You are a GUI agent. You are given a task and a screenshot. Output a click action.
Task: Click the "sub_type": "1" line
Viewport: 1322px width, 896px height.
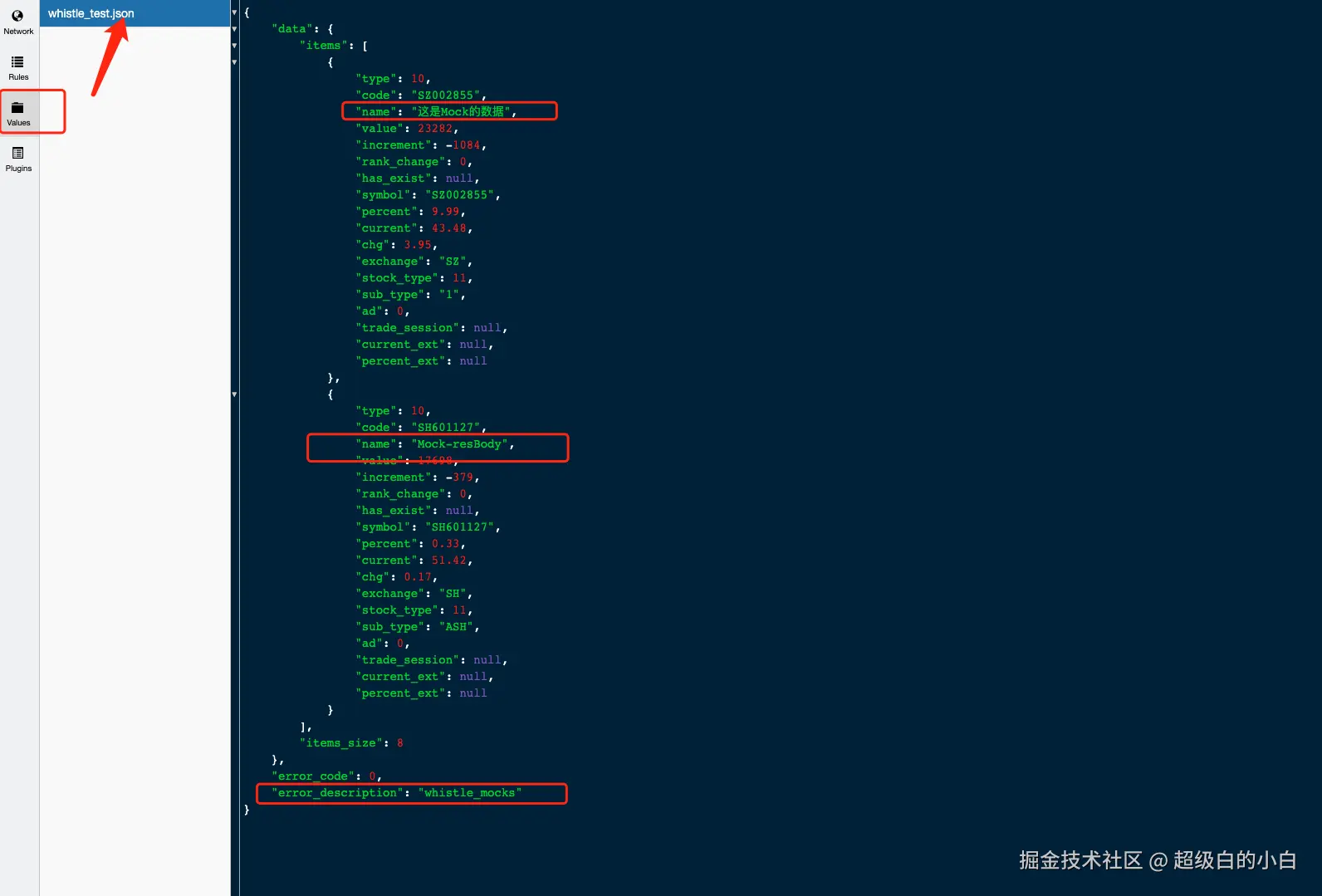click(410, 295)
